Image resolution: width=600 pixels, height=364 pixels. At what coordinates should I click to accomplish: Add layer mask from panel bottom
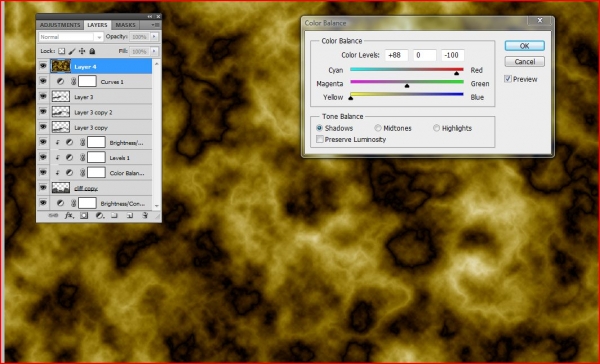(x=84, y=215)
